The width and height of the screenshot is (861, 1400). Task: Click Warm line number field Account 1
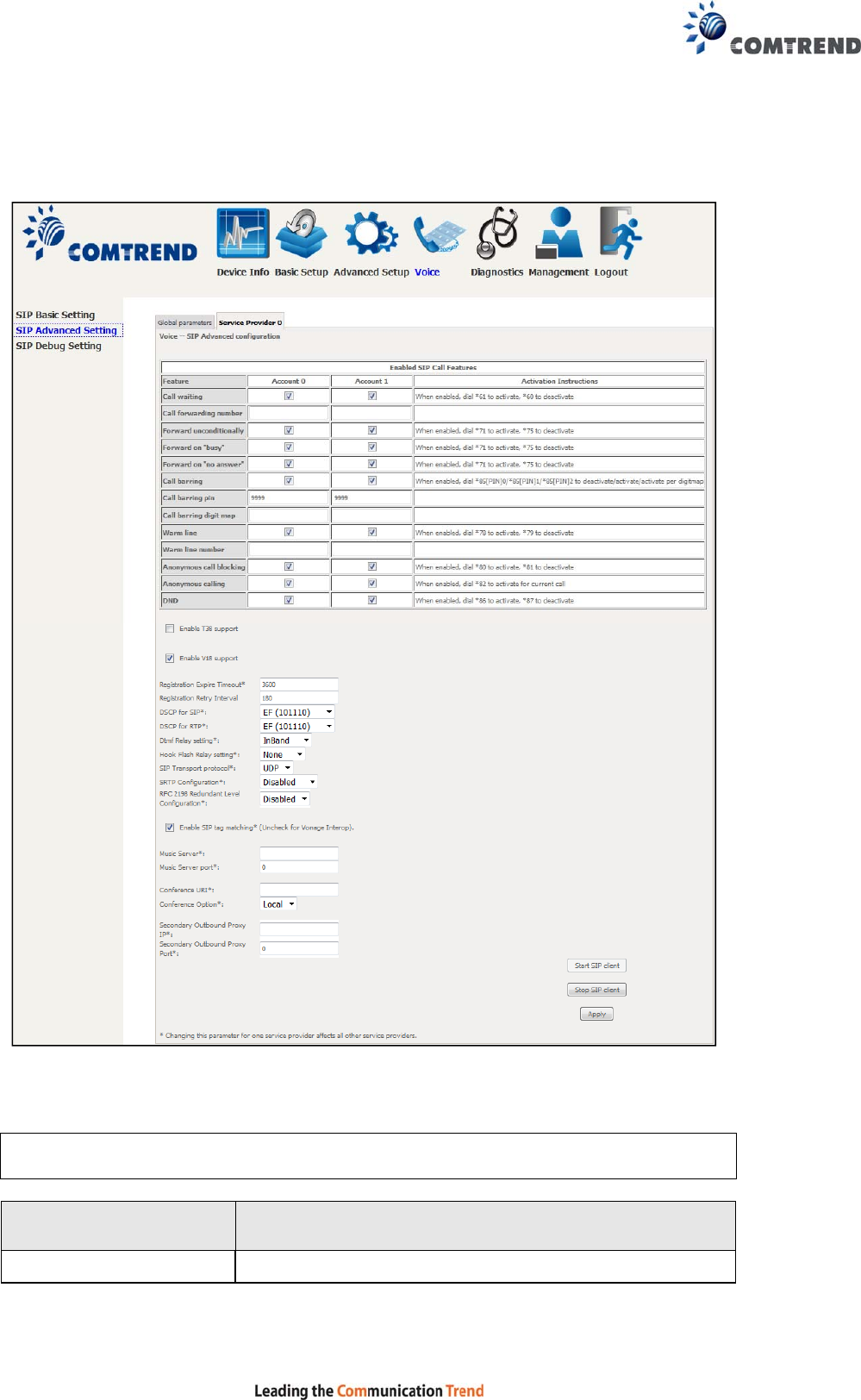click(372, 549)
